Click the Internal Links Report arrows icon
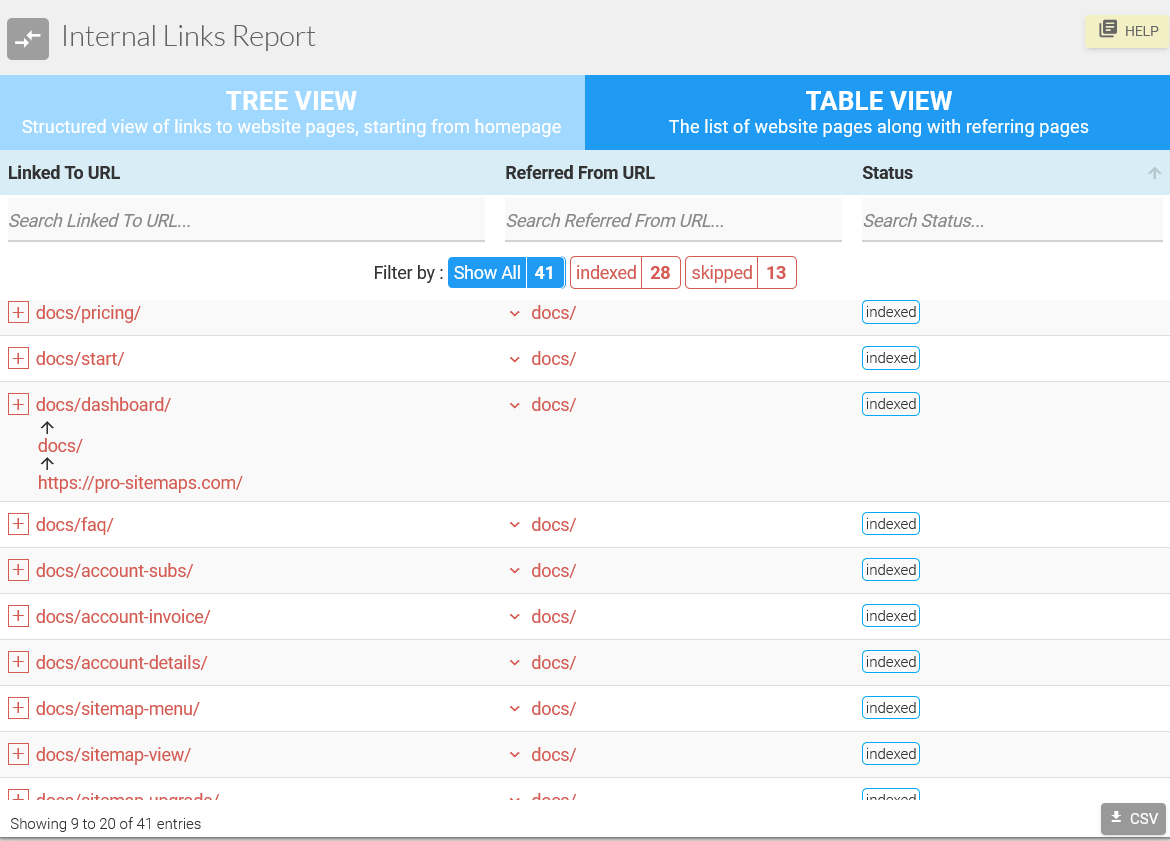 (27, 38)
